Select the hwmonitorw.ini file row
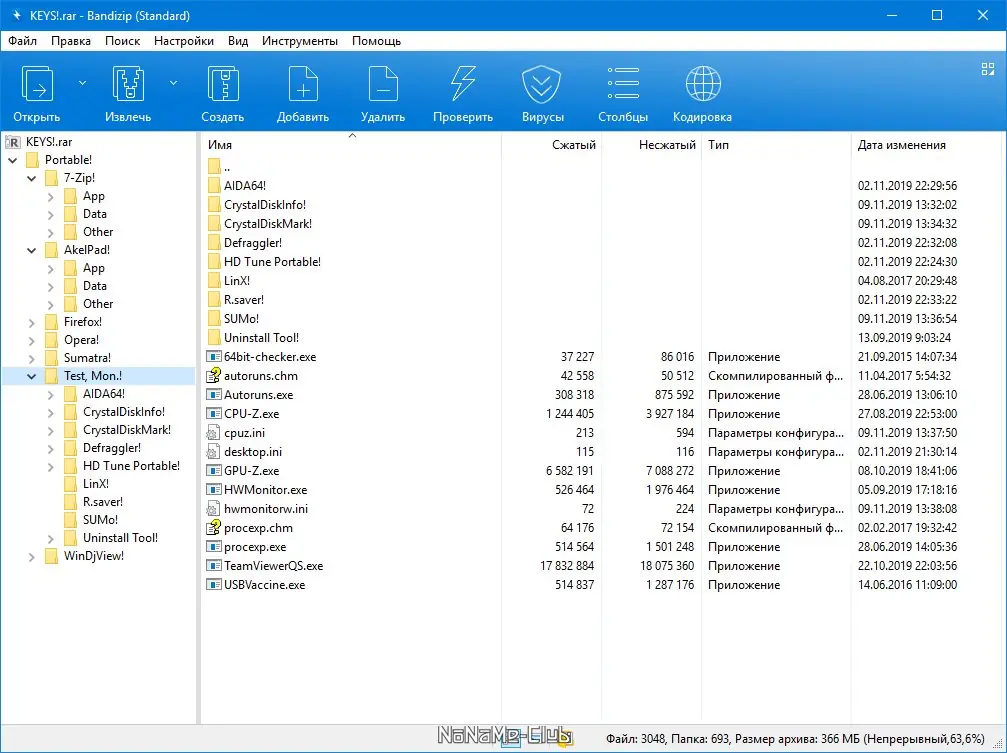1007x753 pixels. pos(601,509)
